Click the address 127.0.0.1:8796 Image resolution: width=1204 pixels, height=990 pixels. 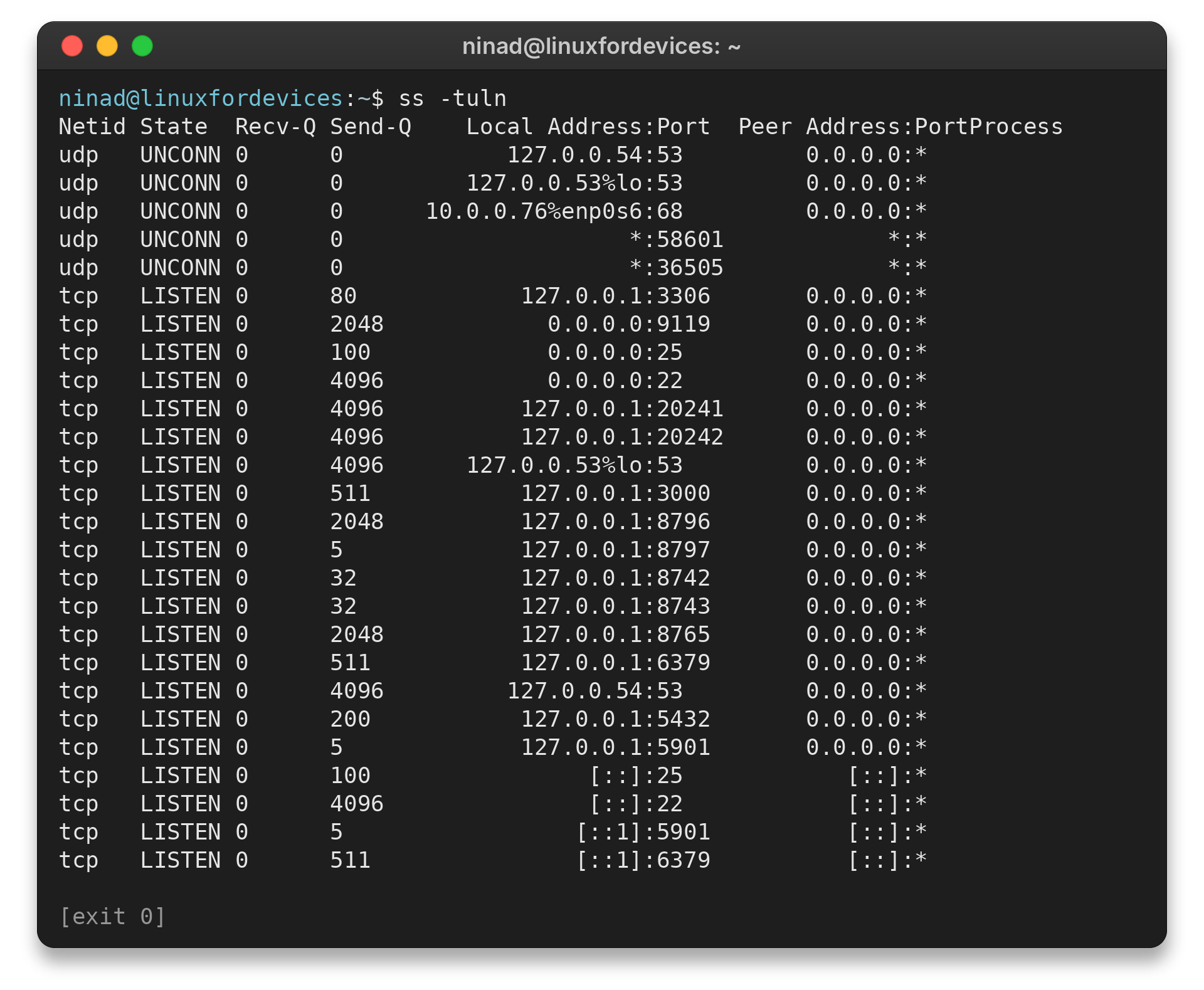click(x=615, y=522)
